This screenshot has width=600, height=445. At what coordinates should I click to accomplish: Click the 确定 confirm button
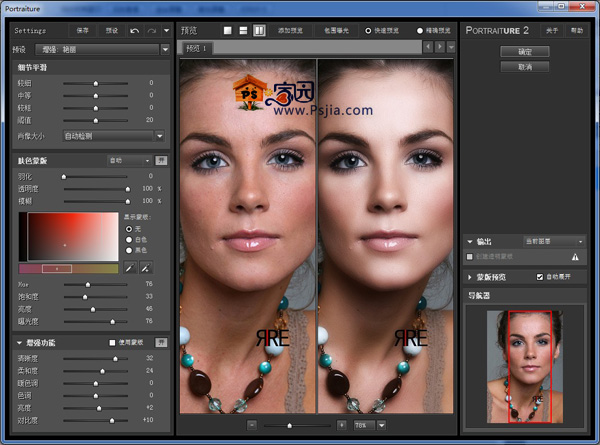pos(526,51)
